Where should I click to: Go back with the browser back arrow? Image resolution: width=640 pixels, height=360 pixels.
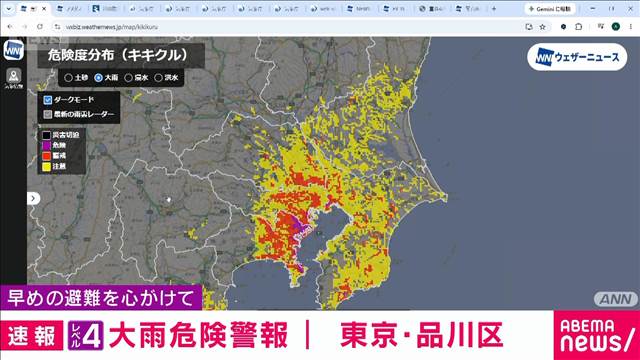10,27
